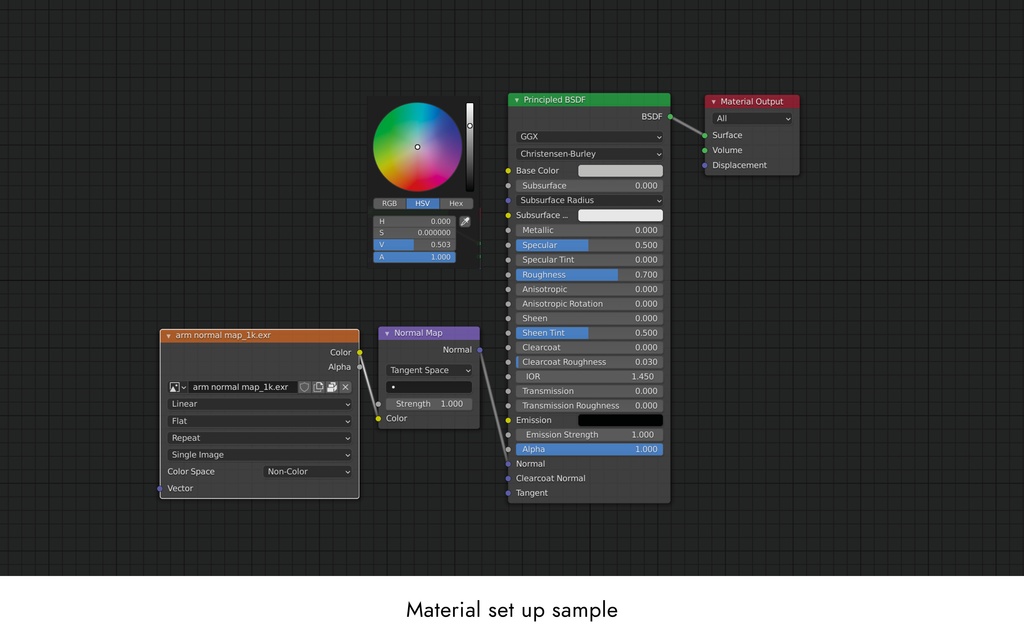The height and width of the screenshot is (640, 1024).
Task: Click the Sheen Tint slider
Action: (x=589, y=333)
